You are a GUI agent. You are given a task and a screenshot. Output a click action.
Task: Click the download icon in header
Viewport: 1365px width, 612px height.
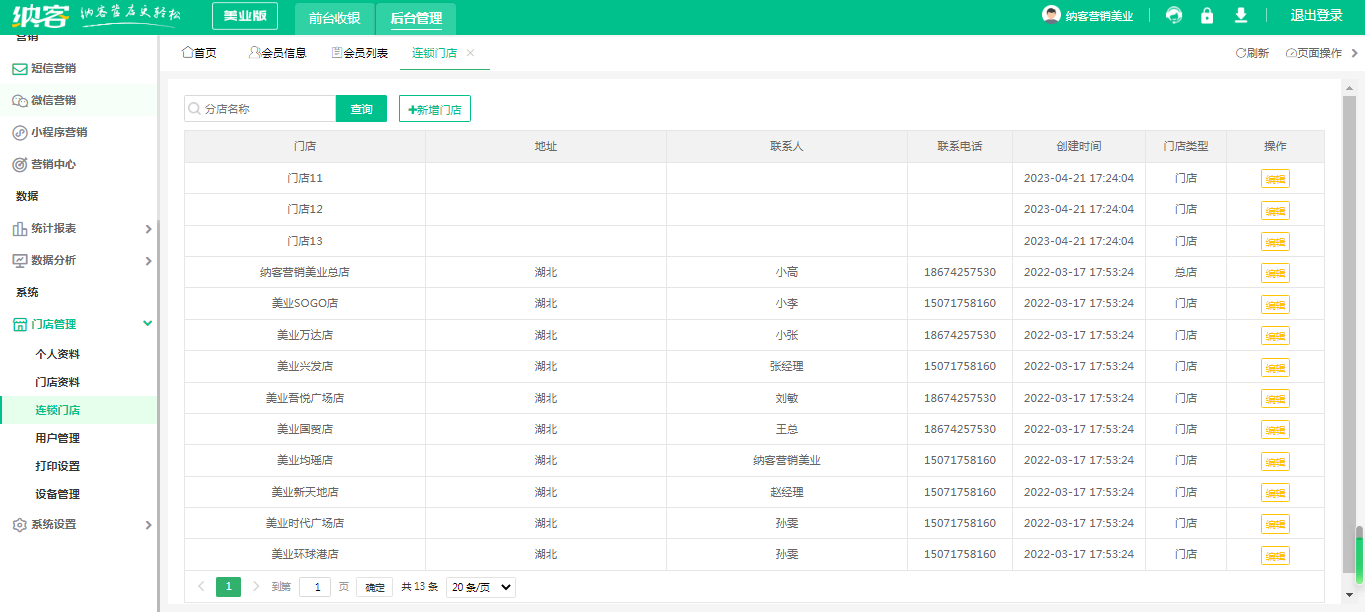click(x=1241, y=16)
